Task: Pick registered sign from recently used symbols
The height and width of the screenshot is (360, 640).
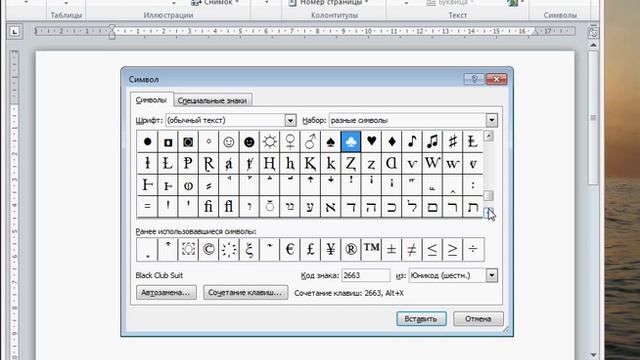Action: point(351,249)
